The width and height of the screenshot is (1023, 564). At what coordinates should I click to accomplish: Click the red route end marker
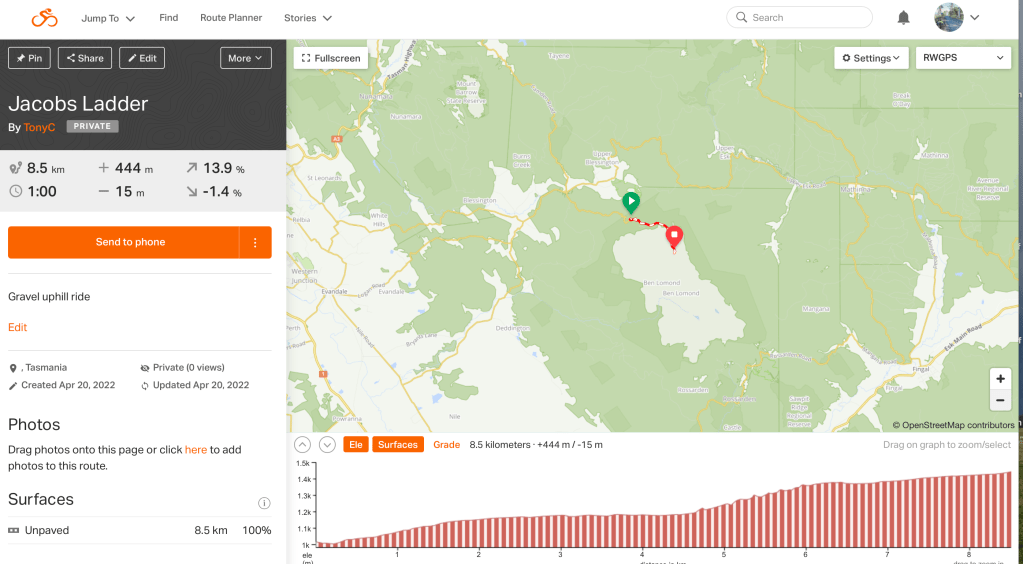click(674, 235)
